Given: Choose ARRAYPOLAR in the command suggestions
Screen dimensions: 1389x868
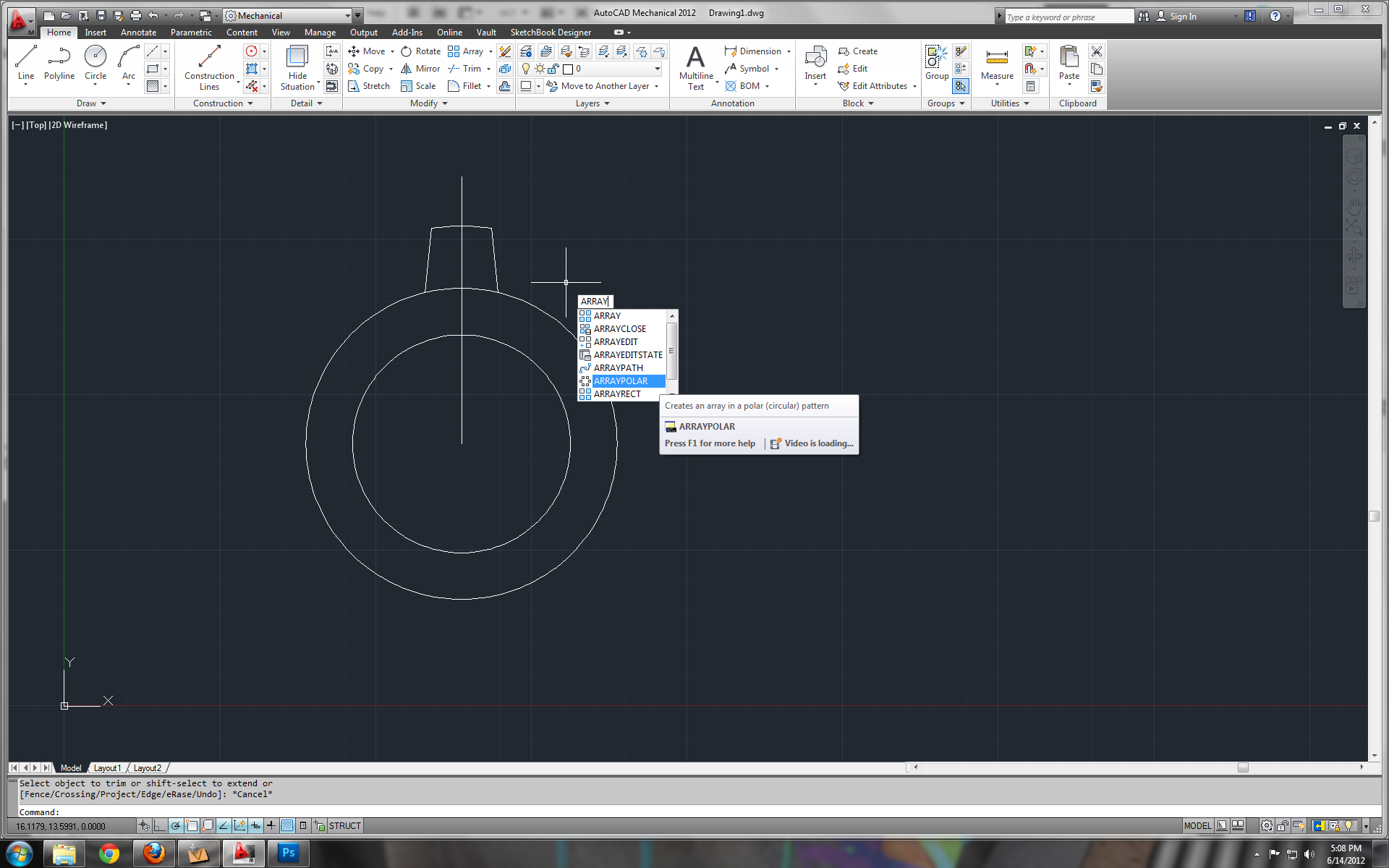Looking at the screenshot, I should pyautogui.click(x=621, y=381).
